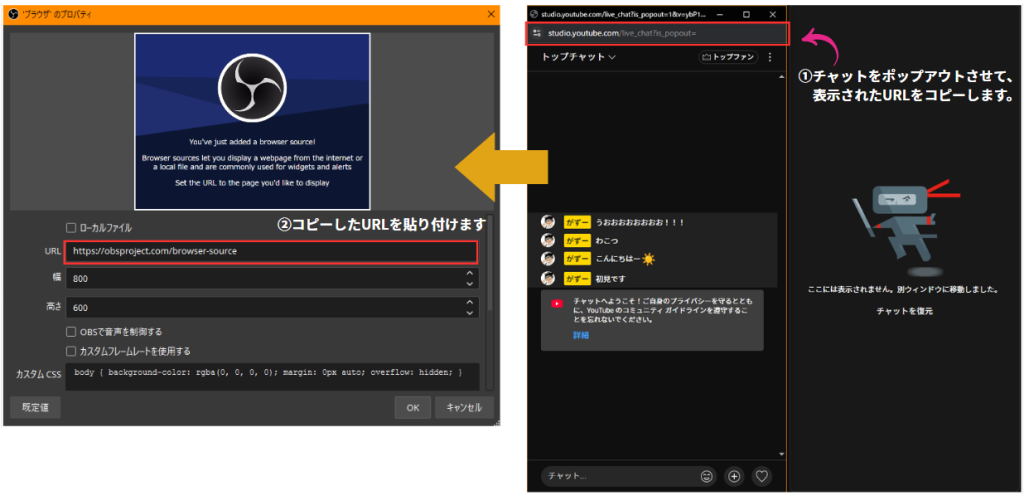Viewport: 1024px width, 500px height.
Task: Open the 詳細 link in chat notice
Action: click(581, 335)
